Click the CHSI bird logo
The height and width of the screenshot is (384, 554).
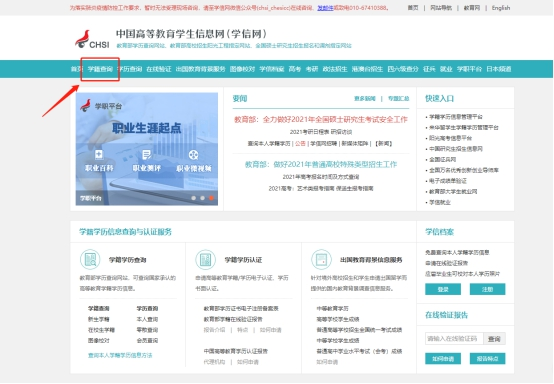point(92,40)
